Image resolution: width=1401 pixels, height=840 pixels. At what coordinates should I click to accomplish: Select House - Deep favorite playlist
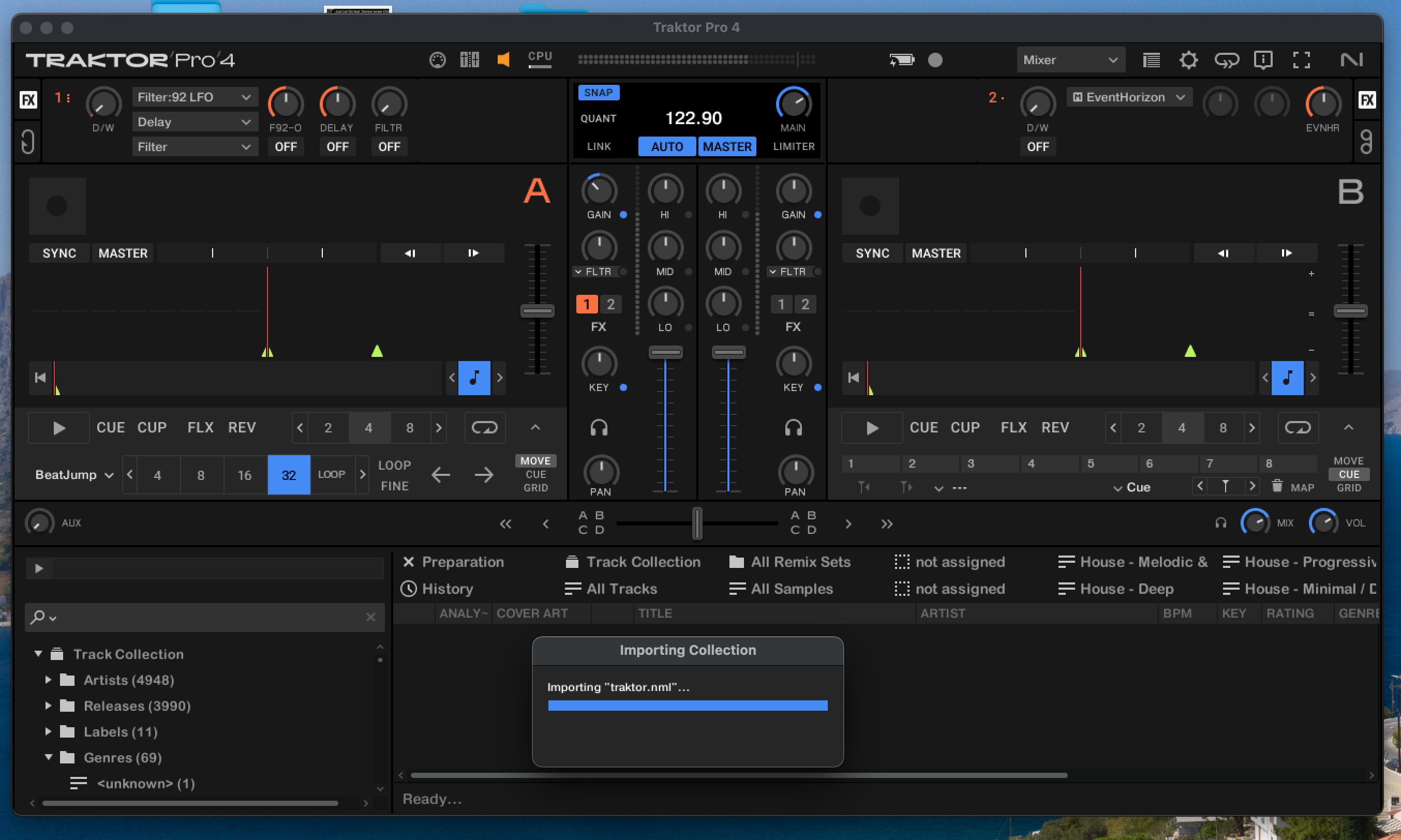(x=1126, y=589)
